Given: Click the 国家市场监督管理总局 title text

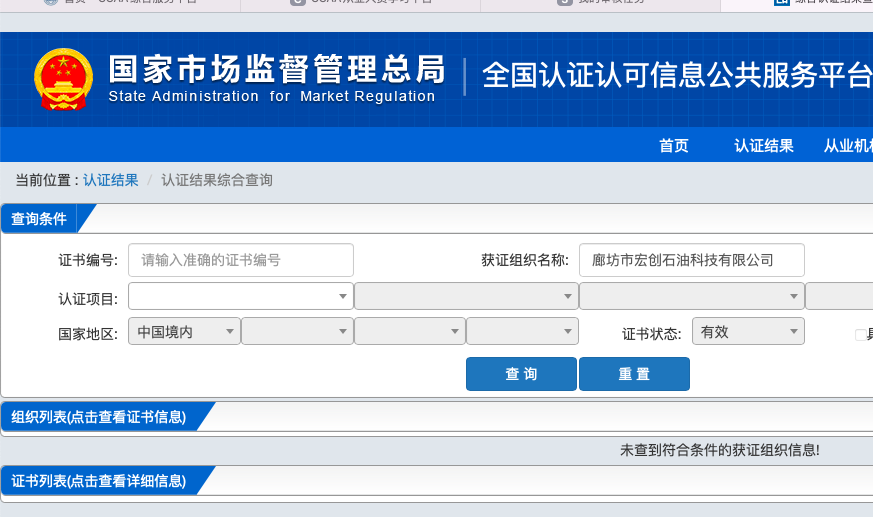Looking at the screenshot, I should click(x=277, y=69).
